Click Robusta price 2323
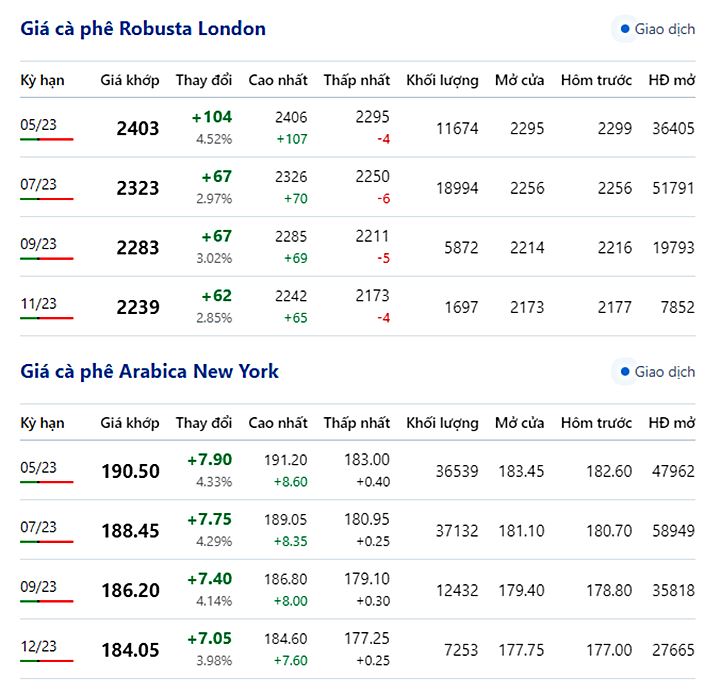720x694 pixels. pyautogui.click(x=138, y=188)
